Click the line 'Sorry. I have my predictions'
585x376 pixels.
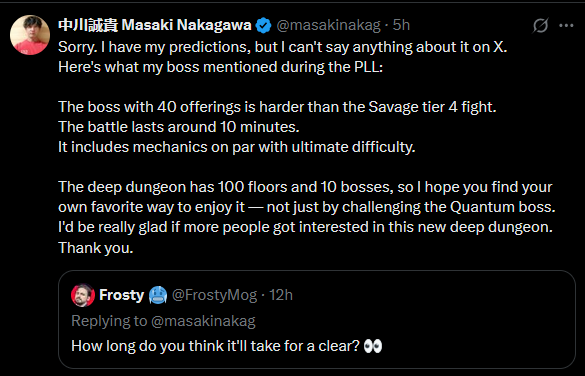click(x=283, y=47)
